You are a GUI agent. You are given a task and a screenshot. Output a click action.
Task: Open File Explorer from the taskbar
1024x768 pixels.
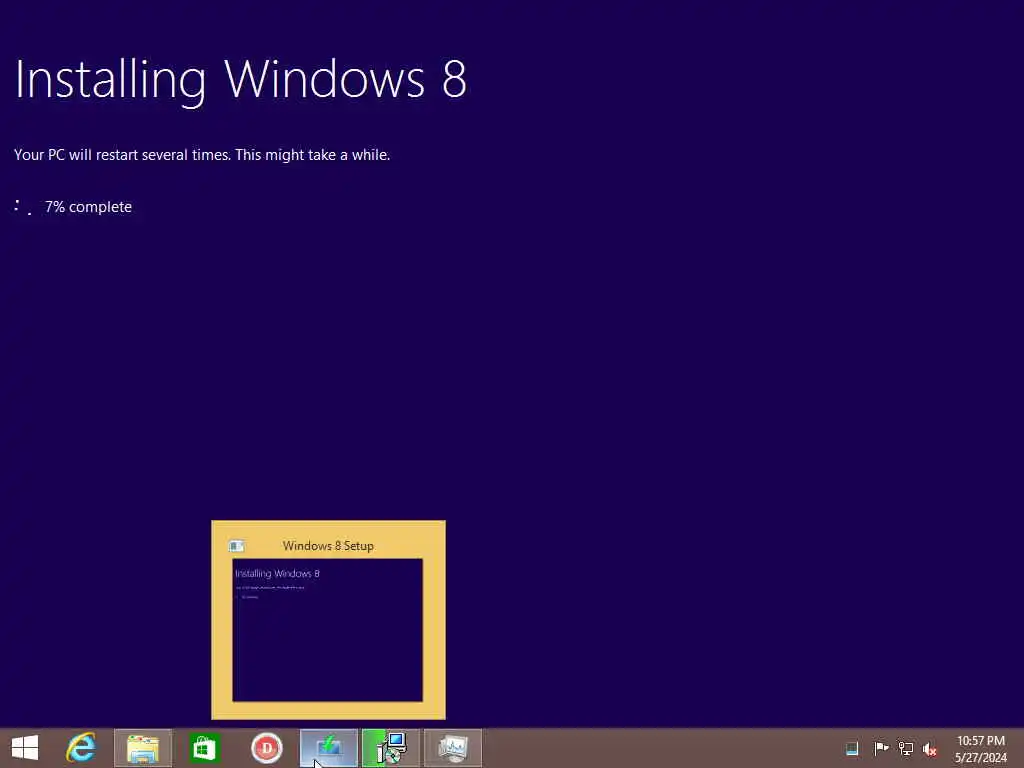tap(143, 748)
